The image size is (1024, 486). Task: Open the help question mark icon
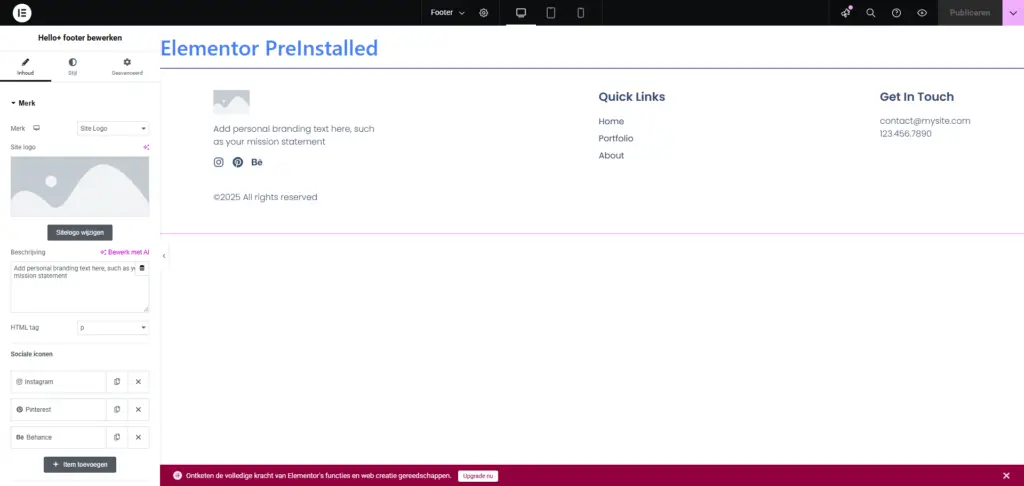coord(897,12)
